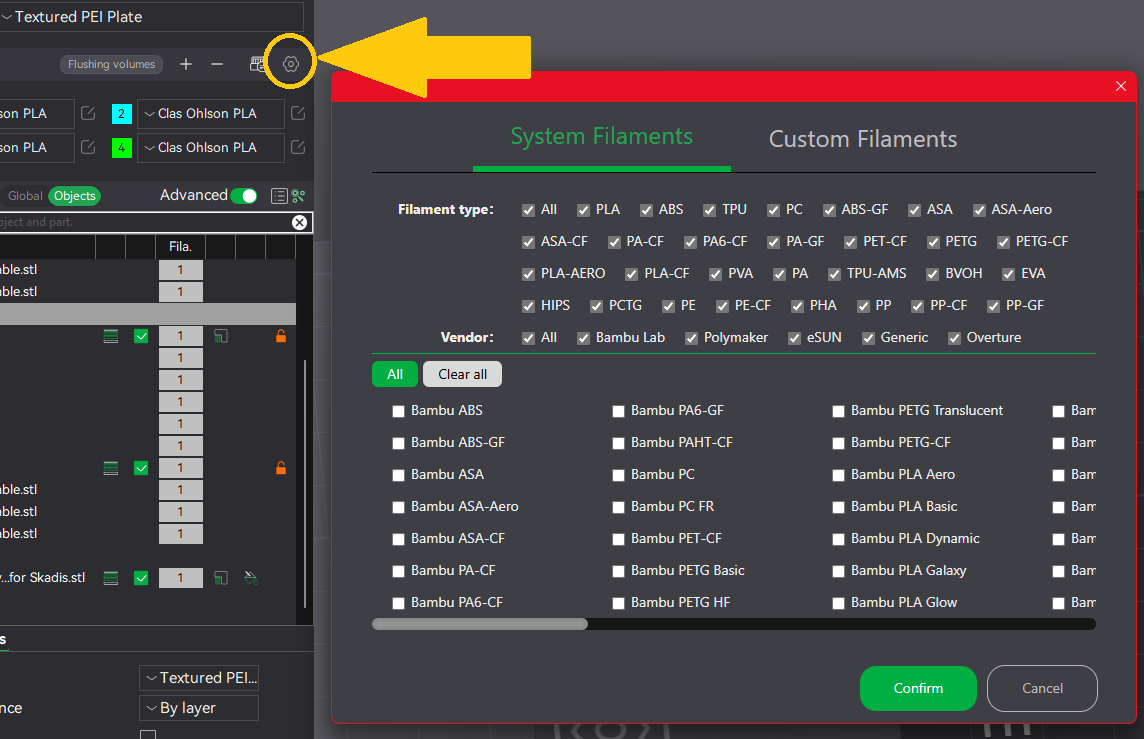The image size is (1144, 739).
Task: Click the AMS sync icon beside gear
Action: [x=257, y=64]
